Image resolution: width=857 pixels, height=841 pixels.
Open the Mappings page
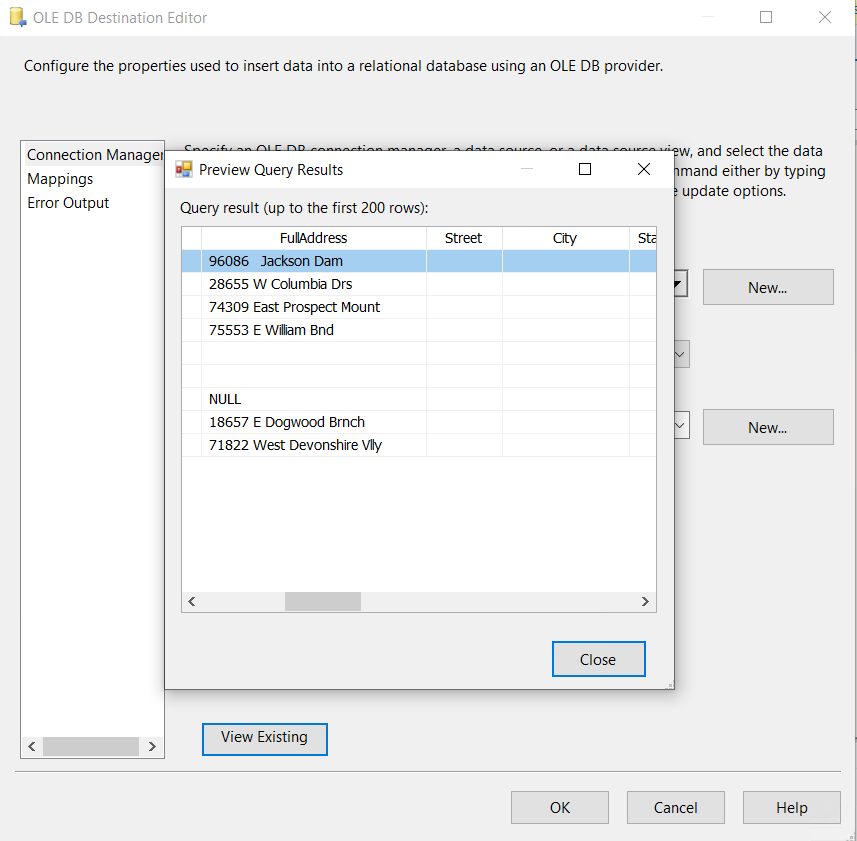pos(60,179)
